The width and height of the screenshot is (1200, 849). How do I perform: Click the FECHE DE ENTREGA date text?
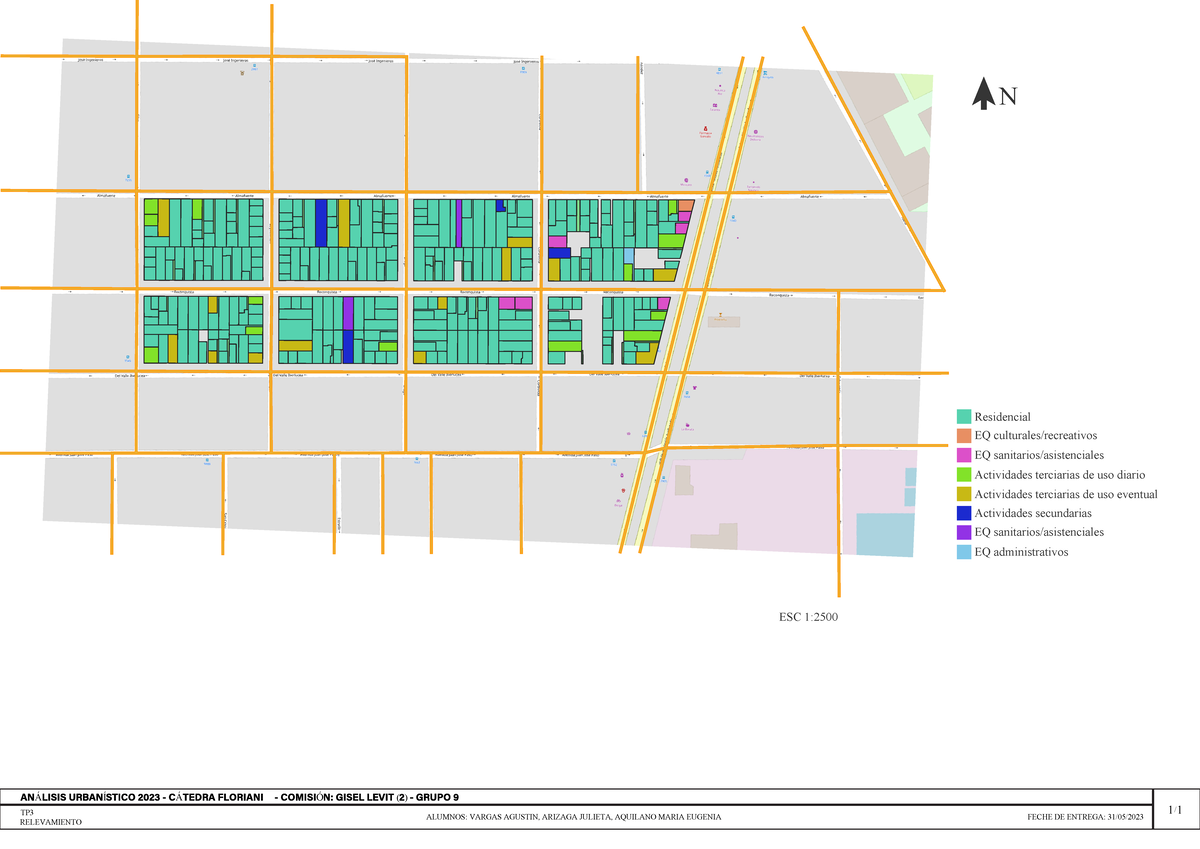click(x=1084, y=817)
